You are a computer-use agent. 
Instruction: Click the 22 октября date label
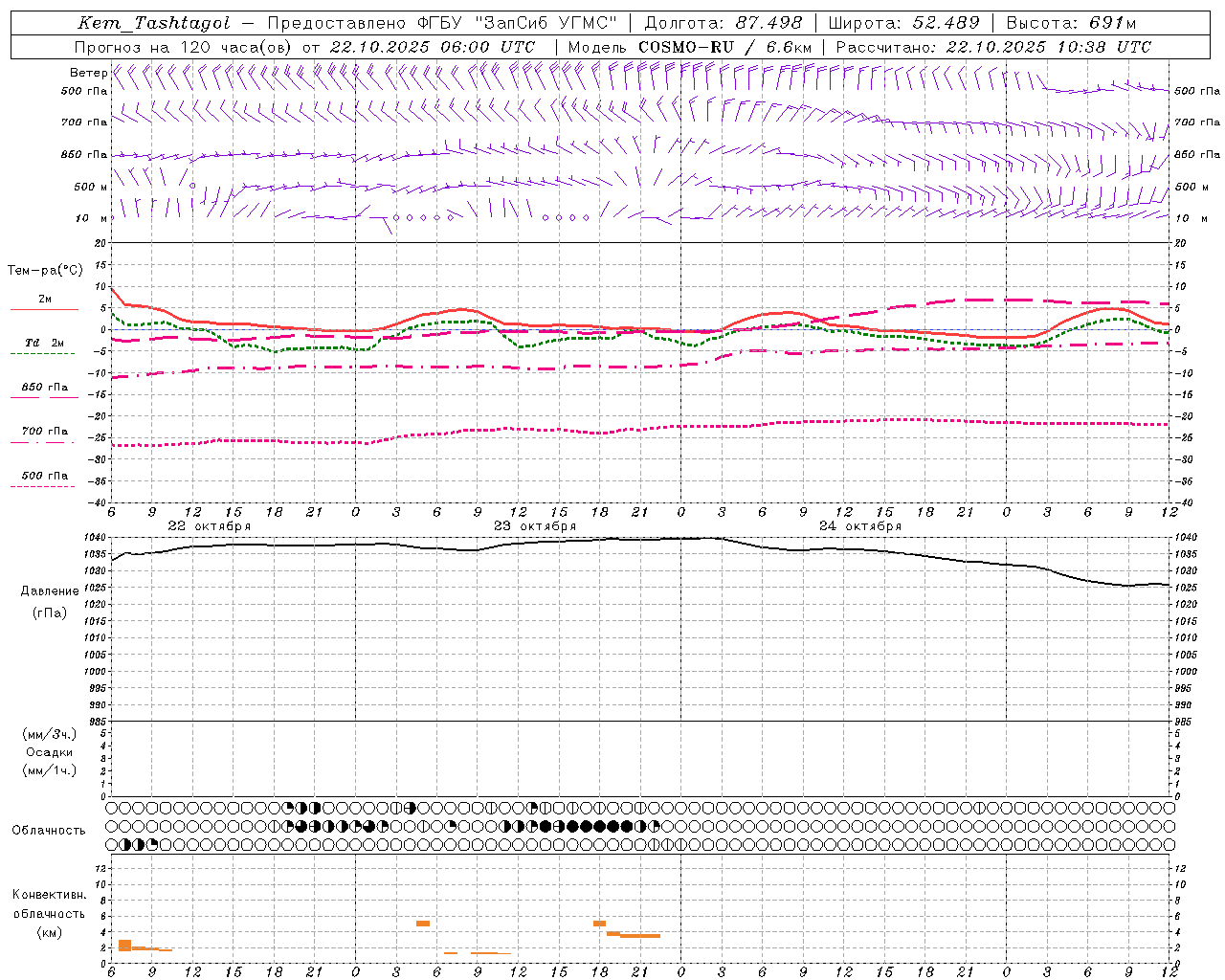pyautogui.click(x=210, y=526)
